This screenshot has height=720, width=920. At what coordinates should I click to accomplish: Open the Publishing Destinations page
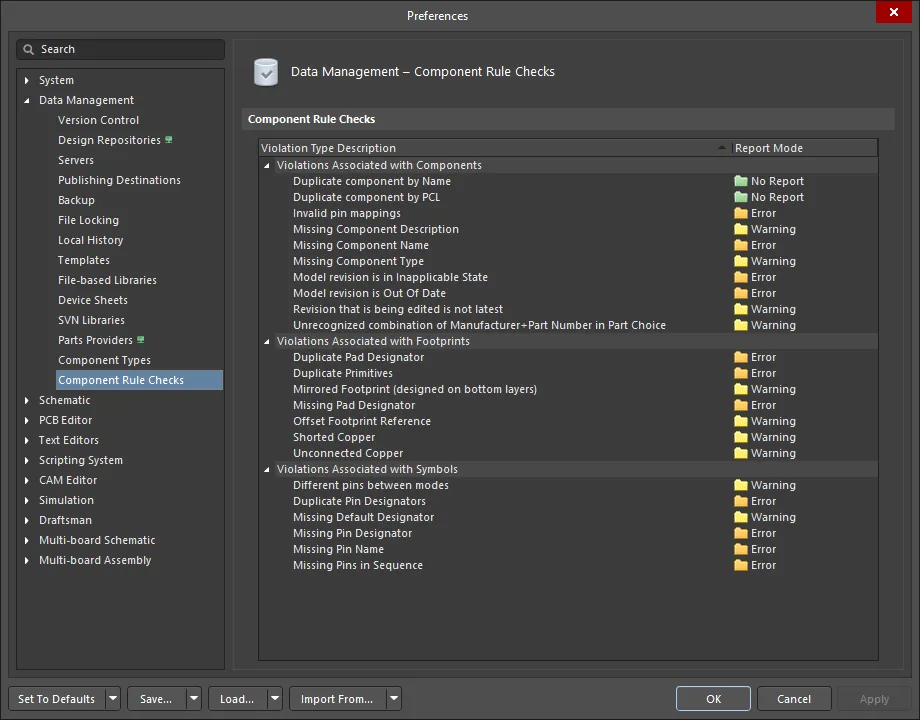119,180
